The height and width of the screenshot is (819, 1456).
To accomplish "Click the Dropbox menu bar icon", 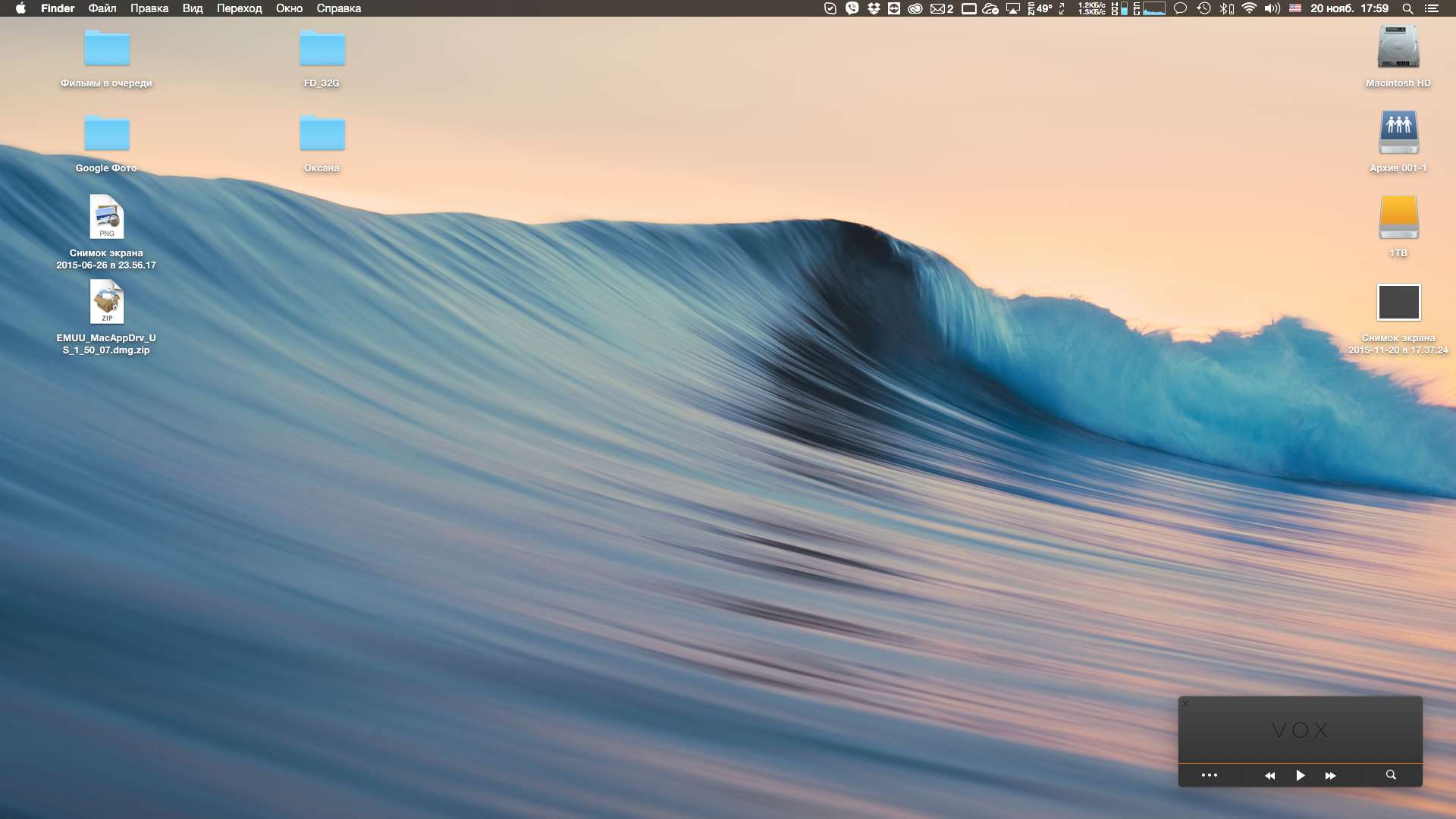I will 874,8.
